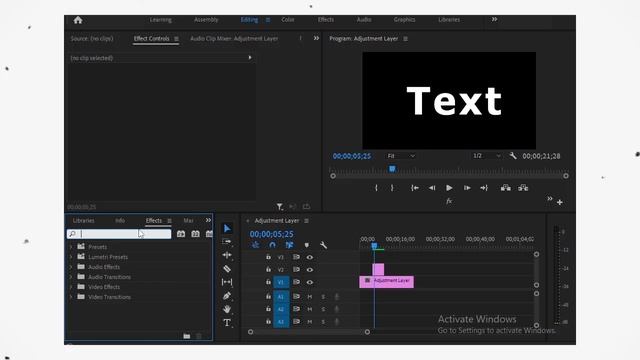Step back one frame
The image size is (640, 360).
coord(432,188)
